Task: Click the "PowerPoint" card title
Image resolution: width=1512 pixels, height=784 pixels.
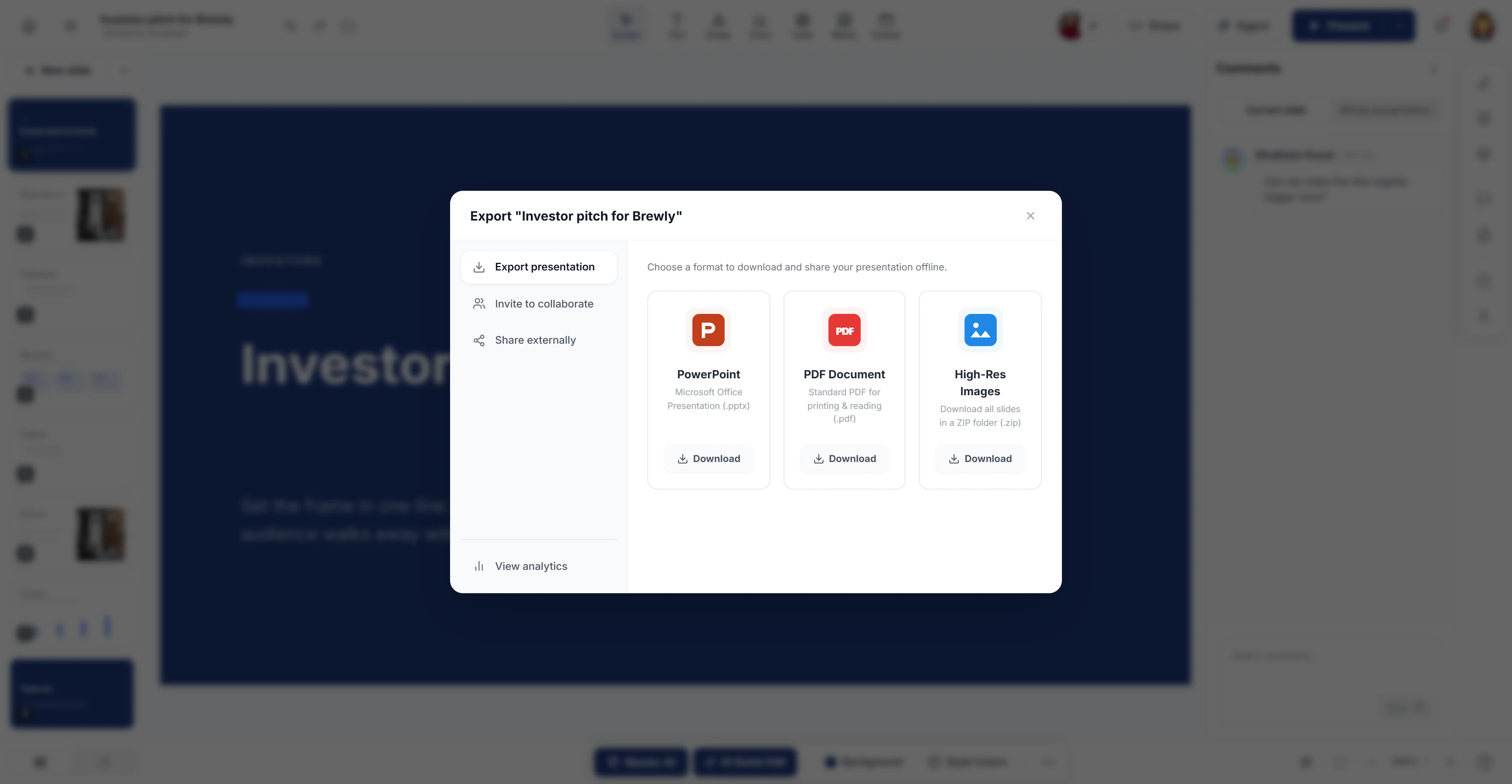Action: 708,374
